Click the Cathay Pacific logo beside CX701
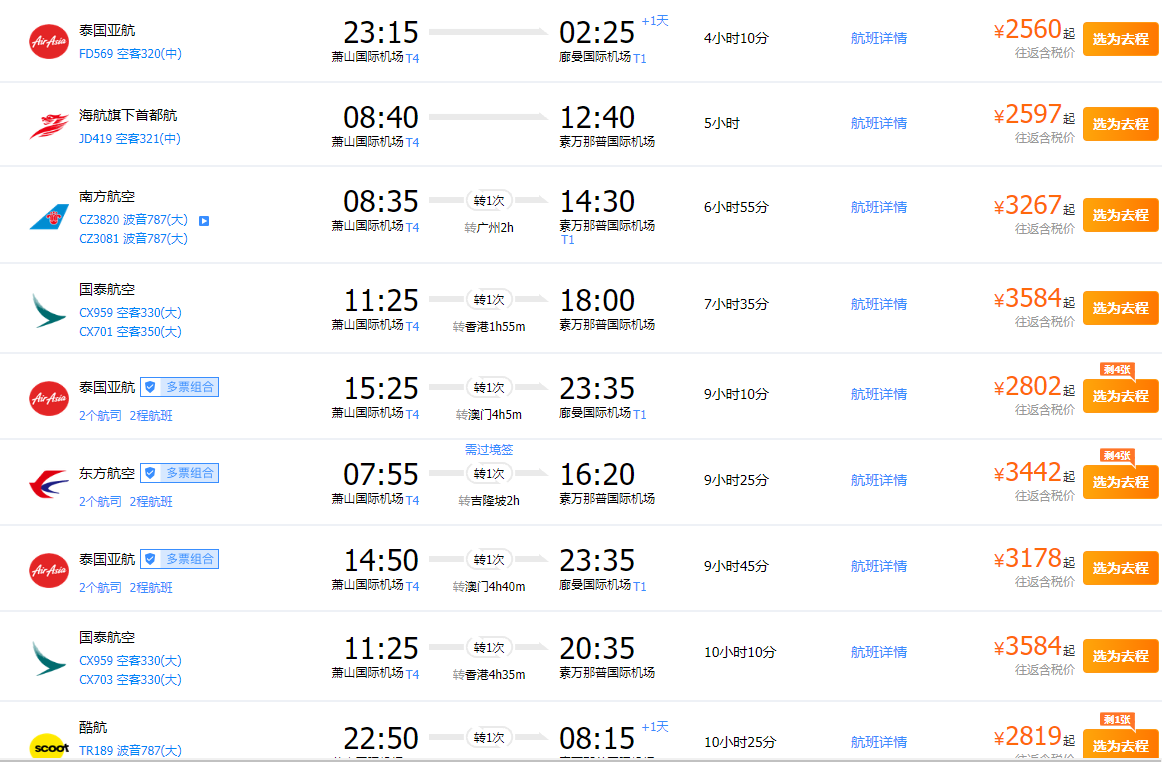 (49, 309)
